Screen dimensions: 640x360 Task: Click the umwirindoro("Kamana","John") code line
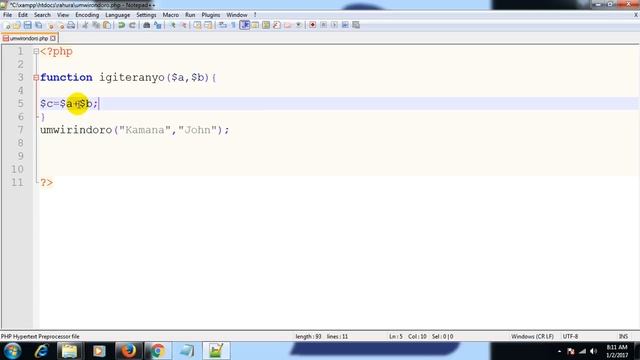[135, 130]
